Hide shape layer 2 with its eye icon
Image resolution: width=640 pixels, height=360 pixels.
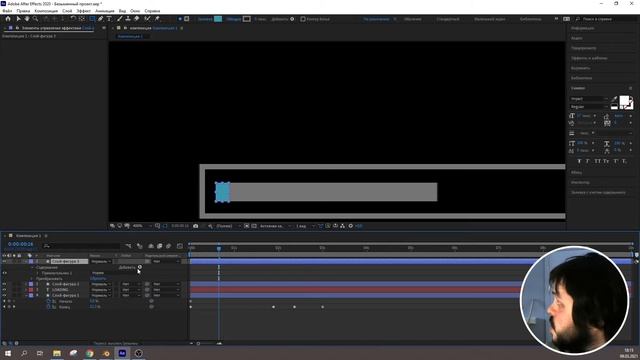point(4,284)
